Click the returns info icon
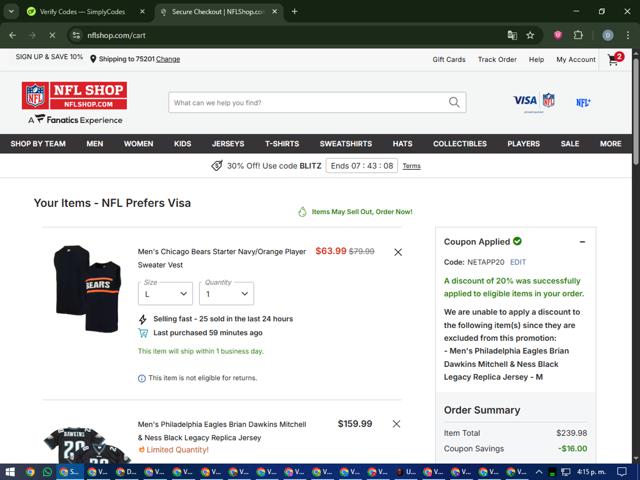Image resolution: width=640 pixels, height=480 pixels. 142,378
